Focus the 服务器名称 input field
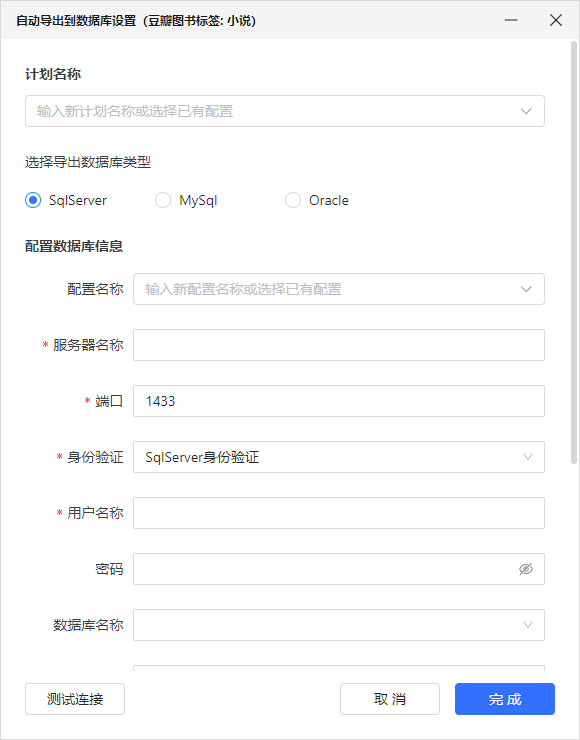 point(339,345)
